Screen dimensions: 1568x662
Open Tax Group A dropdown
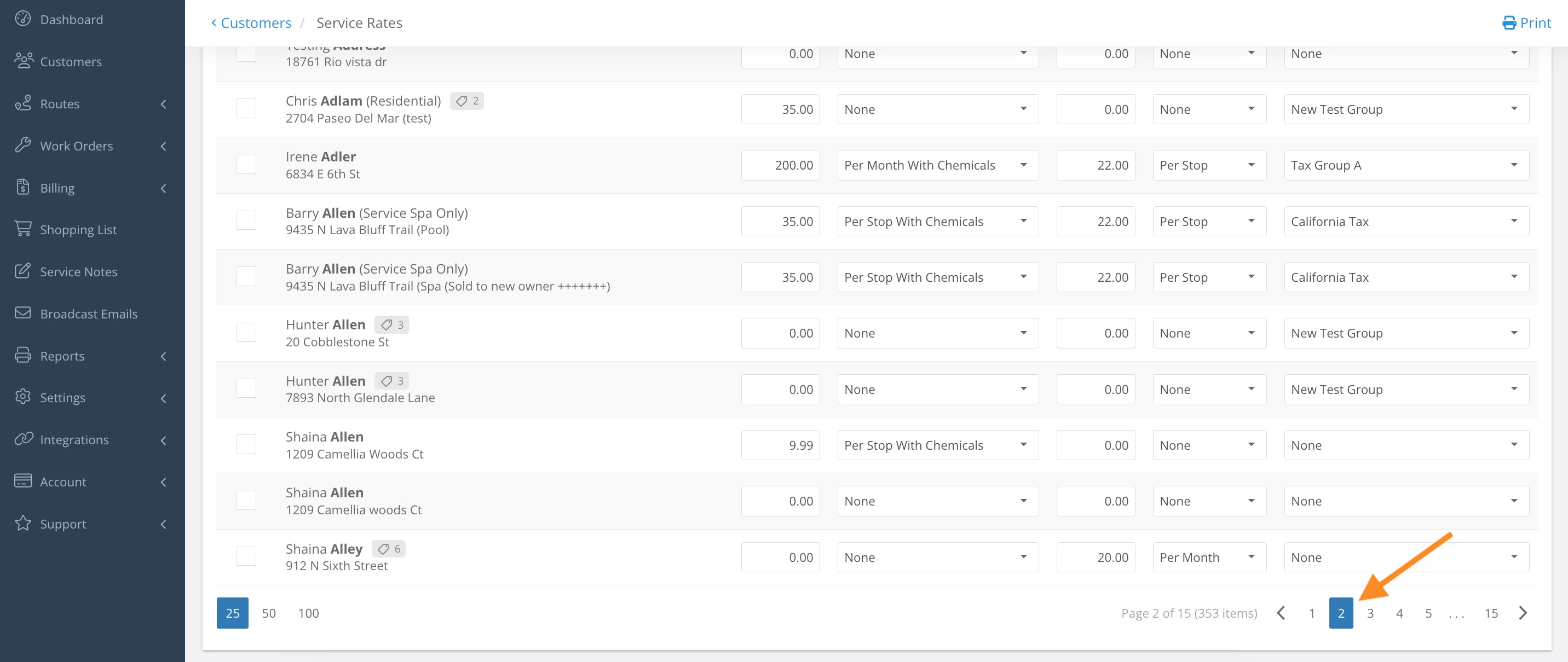tap(1406, 165)
